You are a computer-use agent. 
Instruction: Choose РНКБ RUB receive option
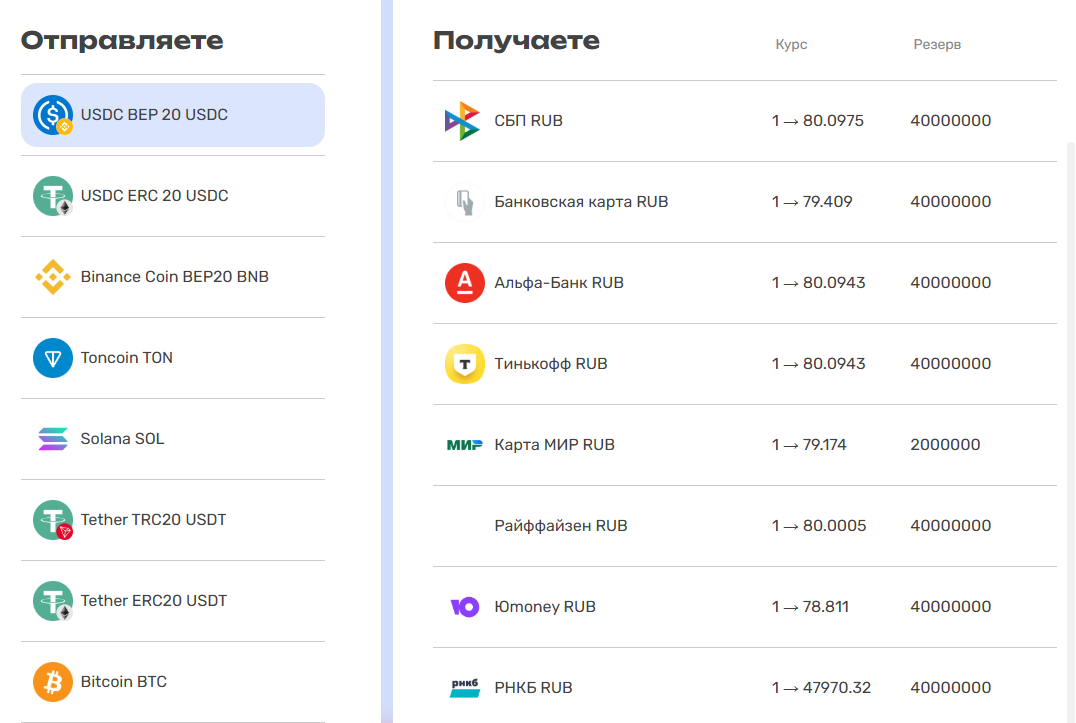pos(533,688)
